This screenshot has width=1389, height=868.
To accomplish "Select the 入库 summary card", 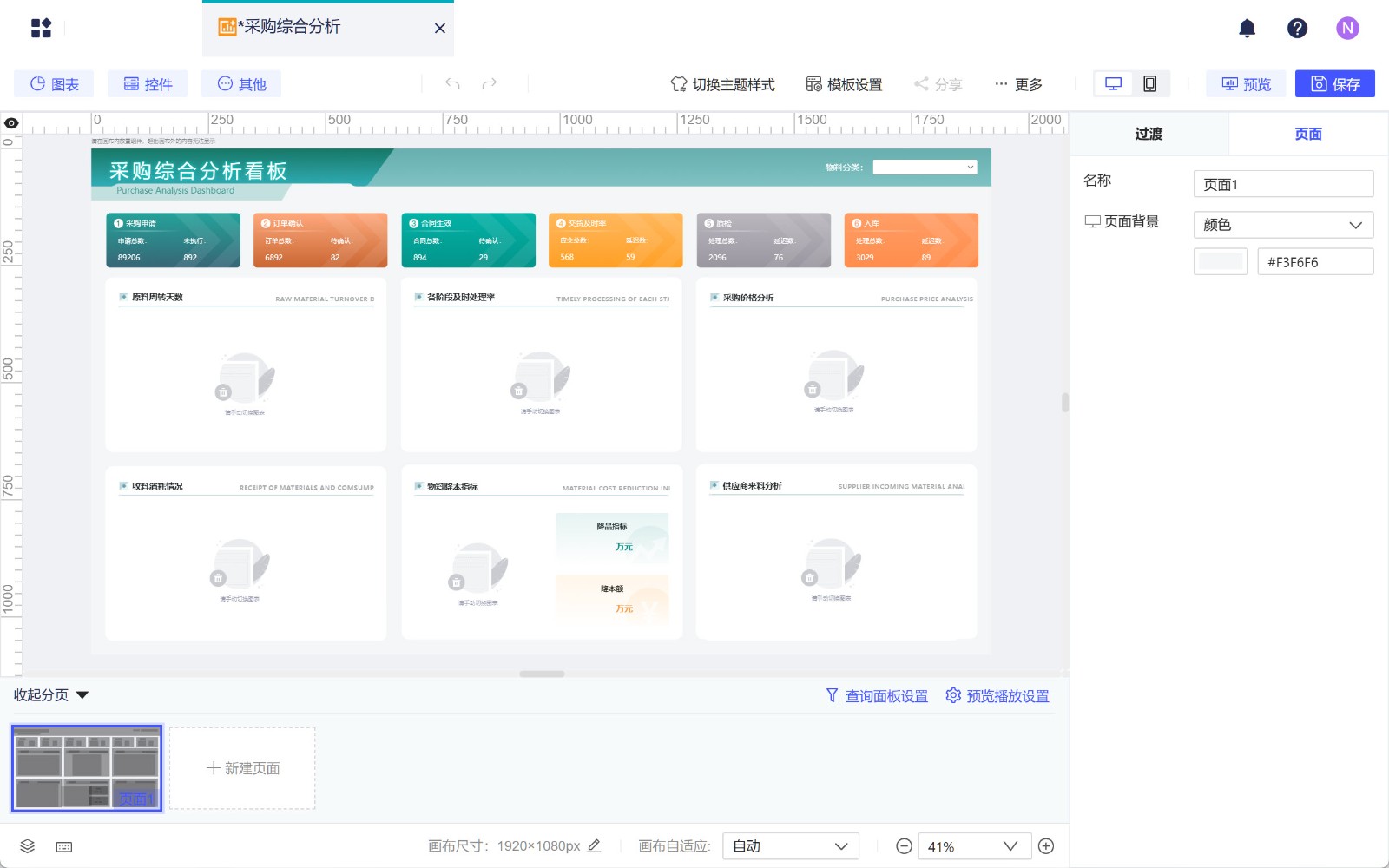I will (911, 240).
